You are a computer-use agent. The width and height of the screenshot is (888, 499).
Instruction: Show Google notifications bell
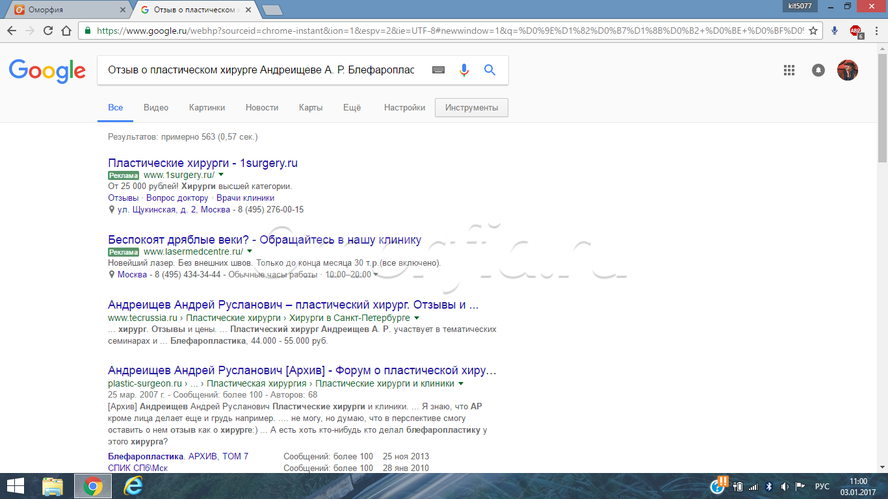pos(818,70)
